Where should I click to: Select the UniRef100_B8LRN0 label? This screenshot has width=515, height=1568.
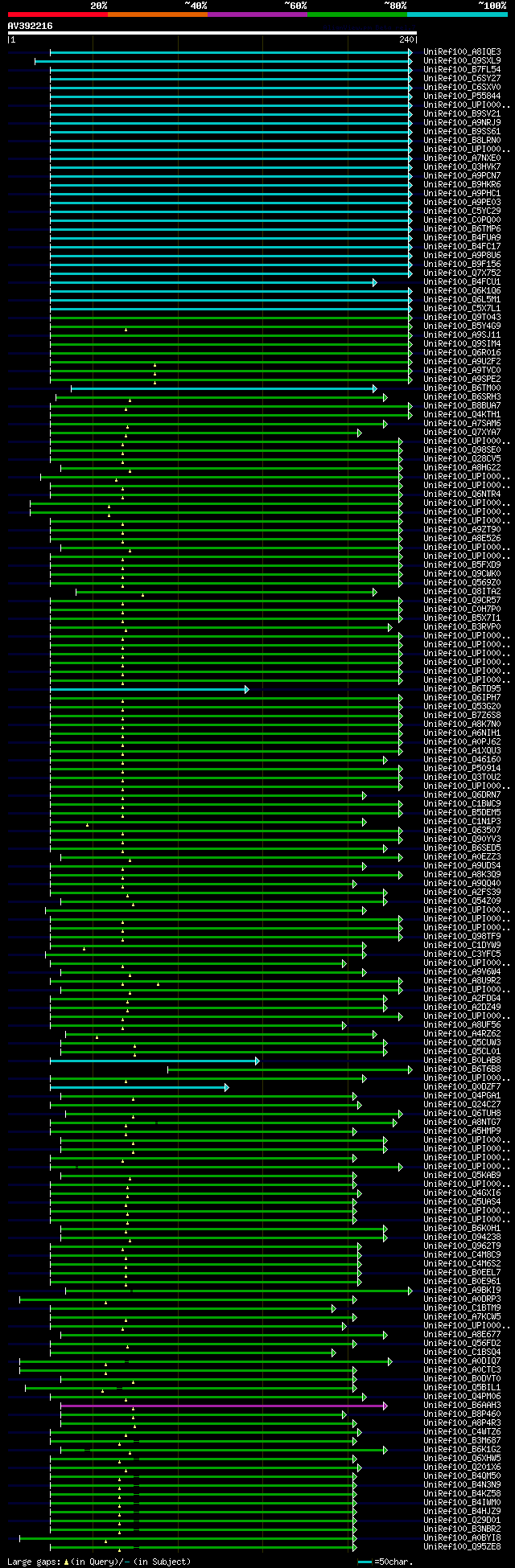coord(462,140)
